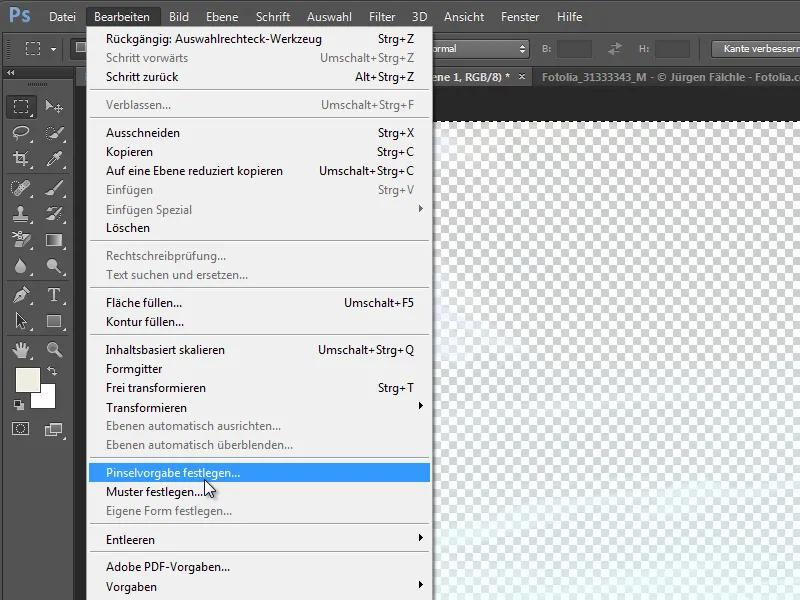Choose Fläche füllen menu entry
The height and width of the screenshot is (600, 800).
[x=260, y=303]
